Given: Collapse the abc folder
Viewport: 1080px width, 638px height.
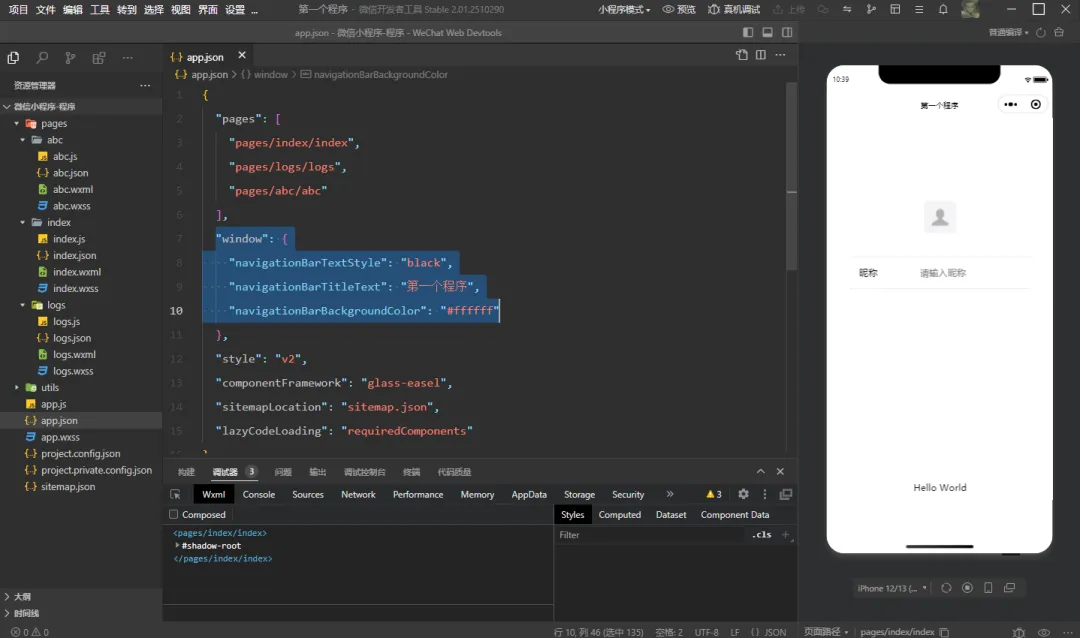Looking at the screenshot, I should 23,140.
